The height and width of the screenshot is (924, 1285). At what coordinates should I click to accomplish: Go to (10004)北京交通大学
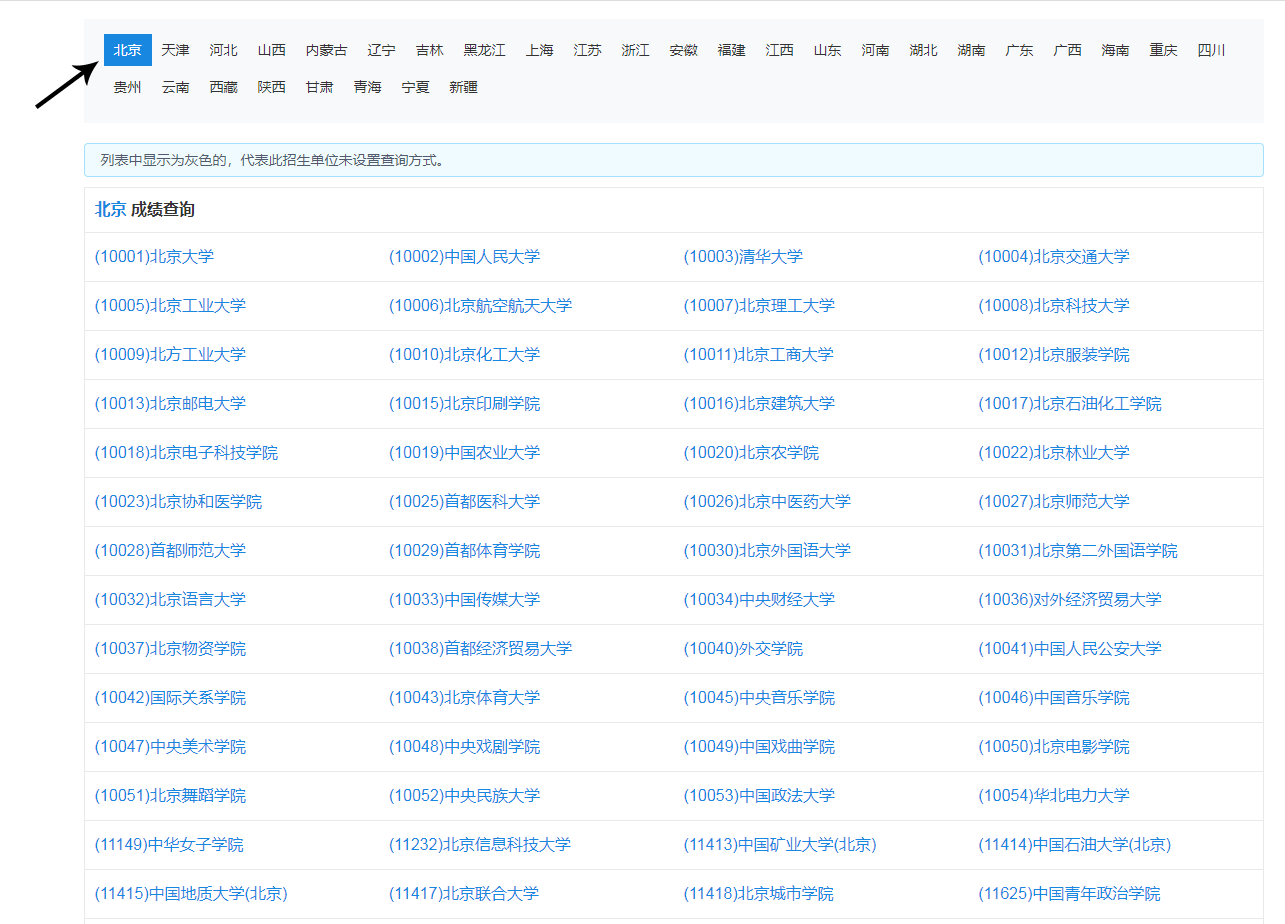tap(1054, 257)
